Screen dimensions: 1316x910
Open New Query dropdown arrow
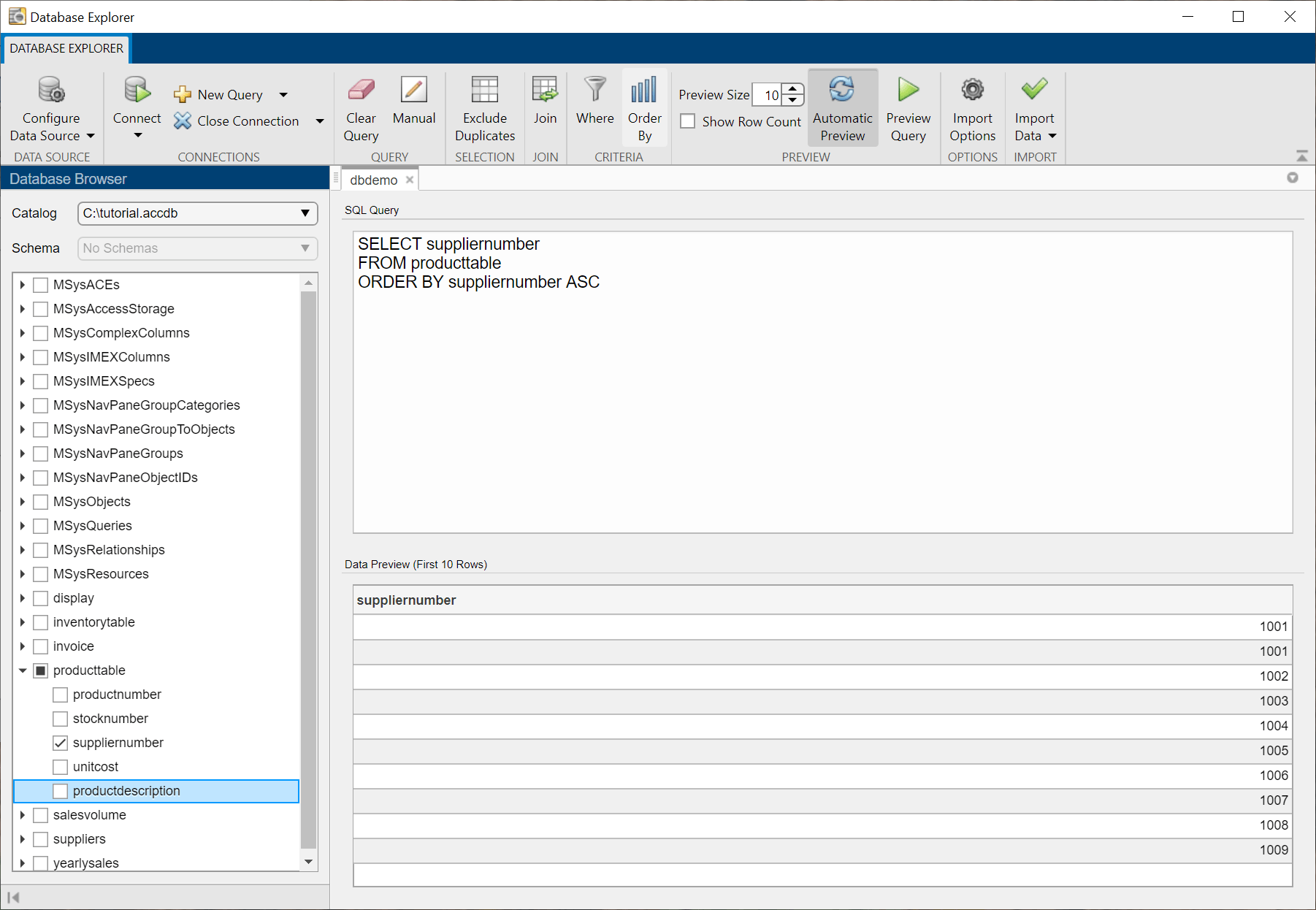(x=283, y=95)
